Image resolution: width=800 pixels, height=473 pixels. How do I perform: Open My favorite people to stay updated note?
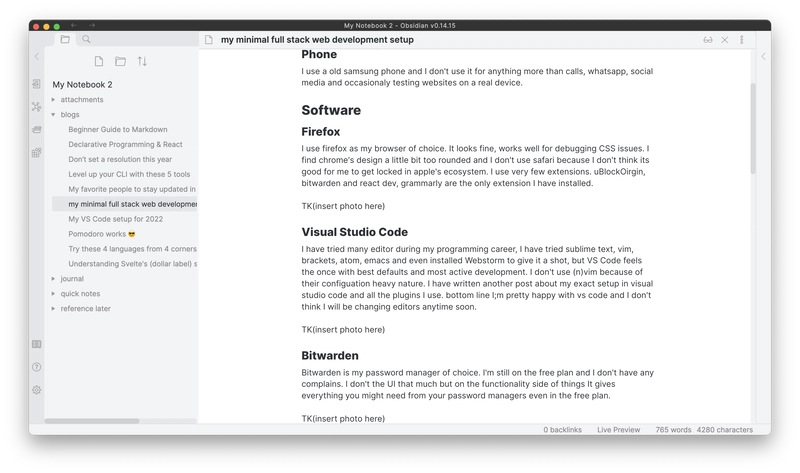tap(132, 189)
